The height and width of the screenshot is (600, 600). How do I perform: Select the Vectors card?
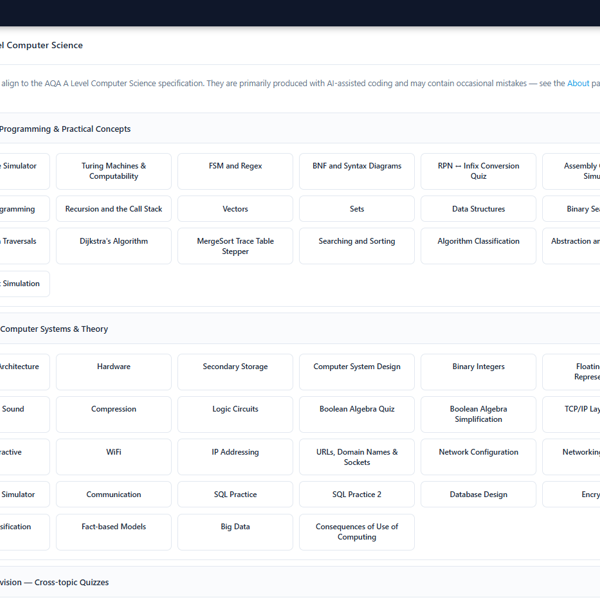pyautogui.click(x=235, y=209)
